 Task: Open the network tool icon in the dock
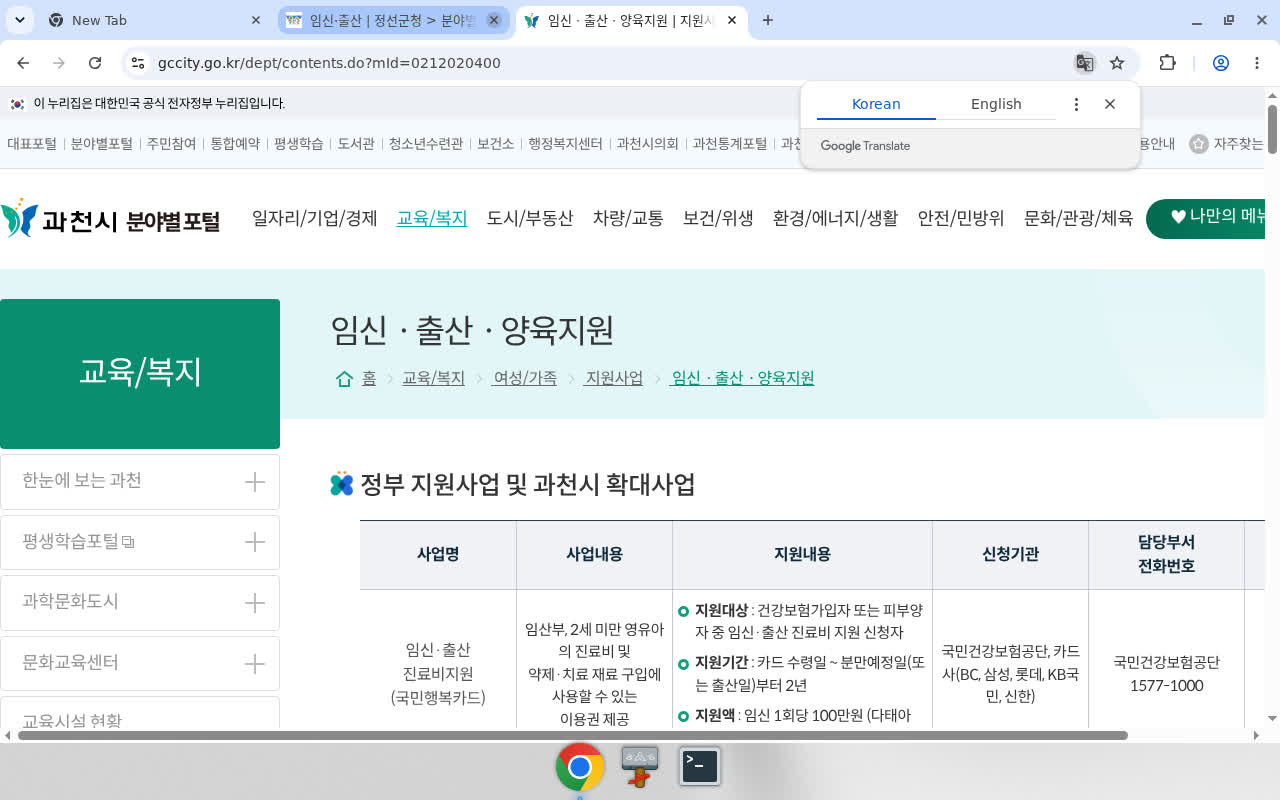point(640,766)
